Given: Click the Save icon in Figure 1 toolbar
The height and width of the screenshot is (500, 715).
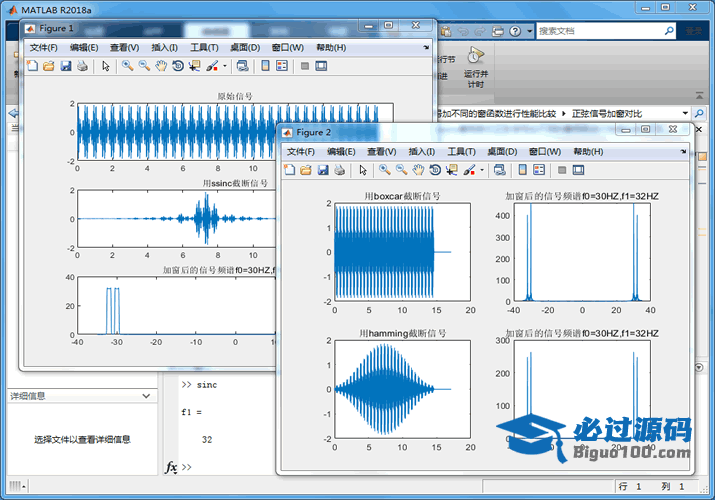Looking at the screenshot, I should pos(65,66).
